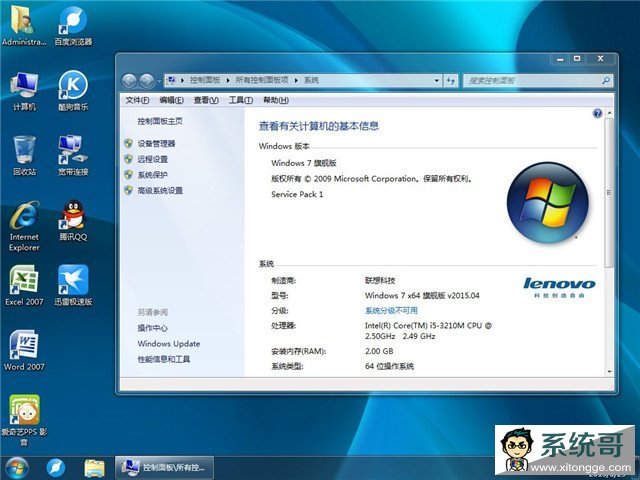This screenshot has width=640, height=480.
Task: Click the 系统分级不可用 rating link
Action: pos(391,311)
